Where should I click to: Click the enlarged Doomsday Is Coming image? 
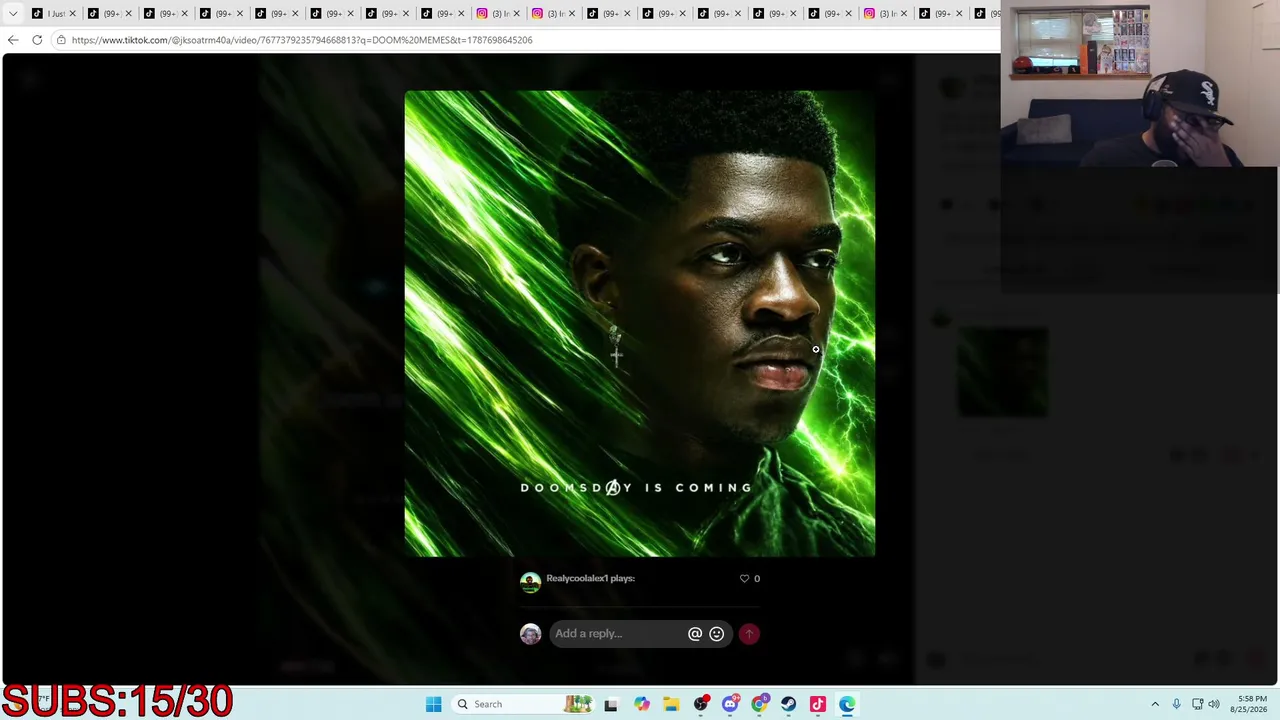pos(640,323)
